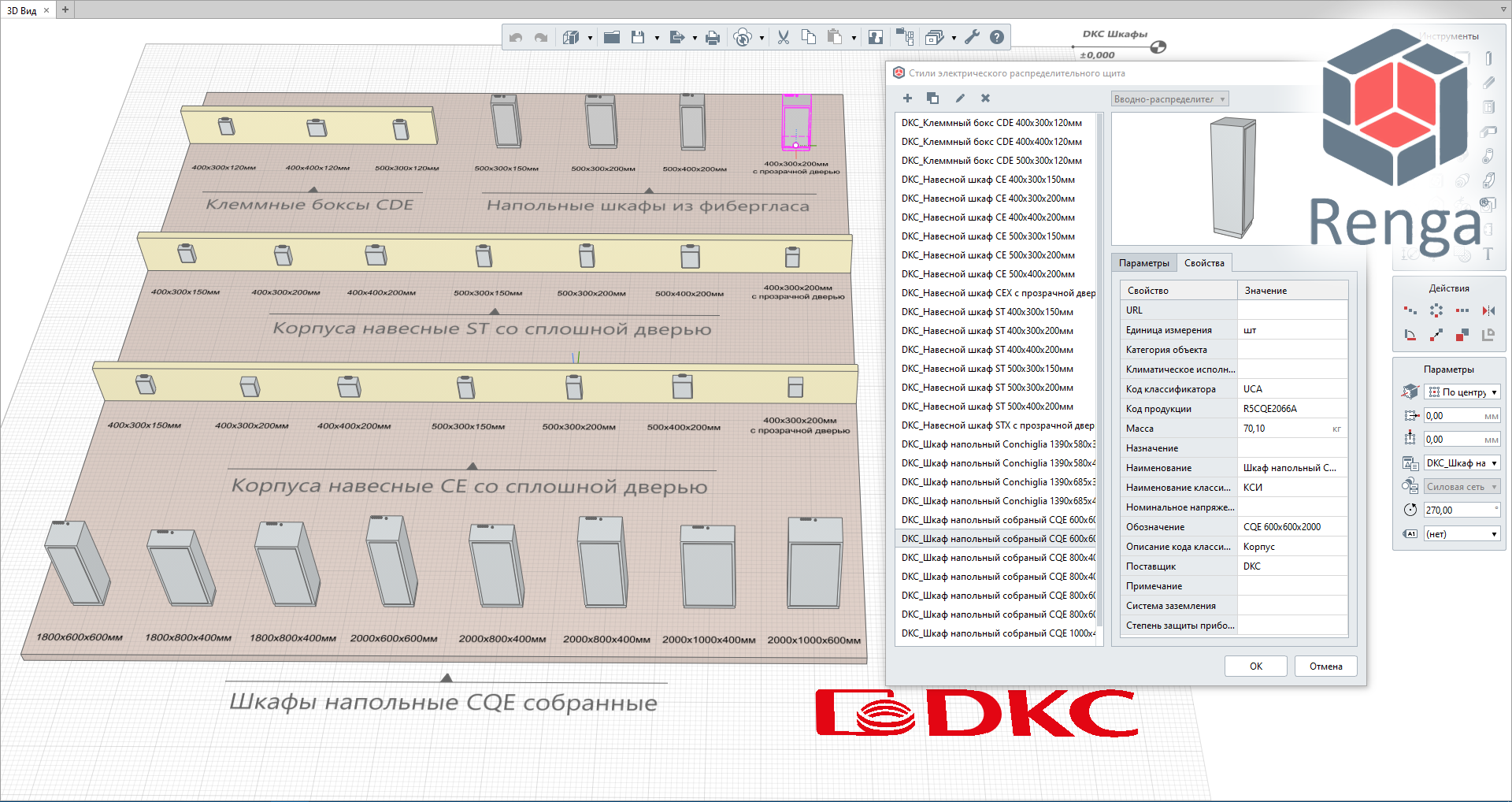Click the cloud sync icon
1512x802 pixels.
coord(743,37)
